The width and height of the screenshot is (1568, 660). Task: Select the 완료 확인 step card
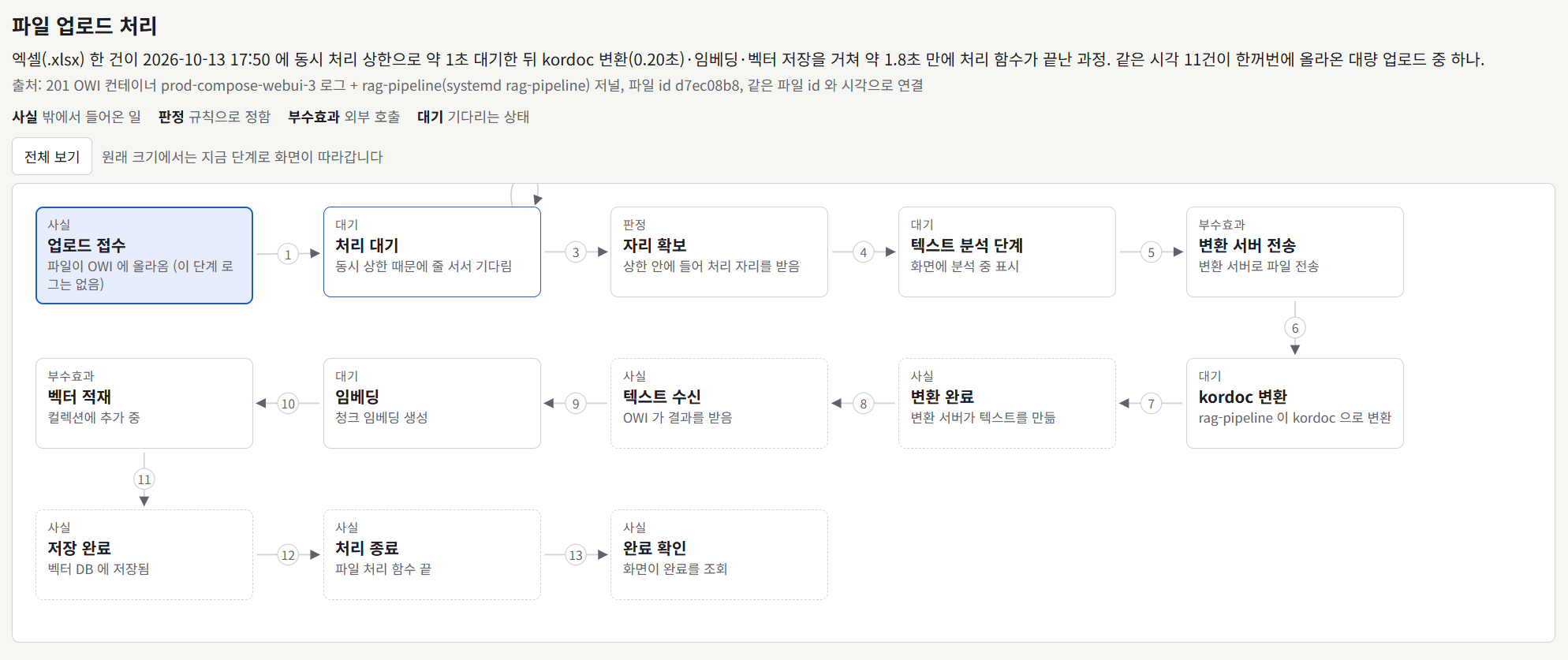pyautogui.click(x=719, y=554)
